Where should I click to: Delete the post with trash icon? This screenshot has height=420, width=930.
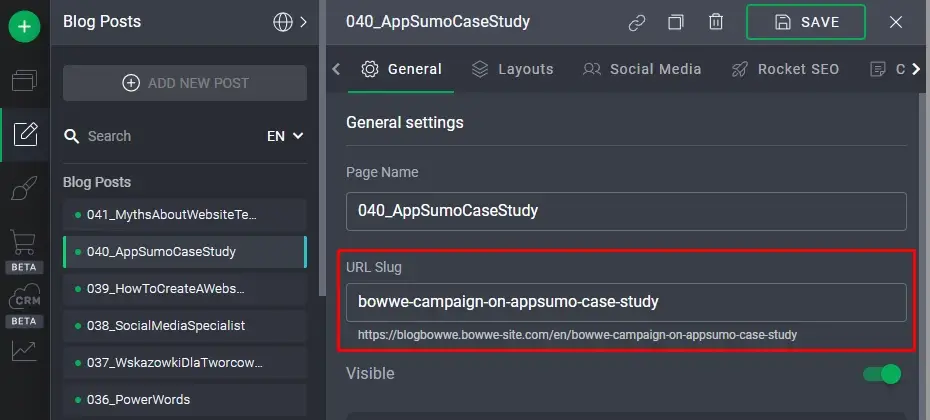point(716,22)
